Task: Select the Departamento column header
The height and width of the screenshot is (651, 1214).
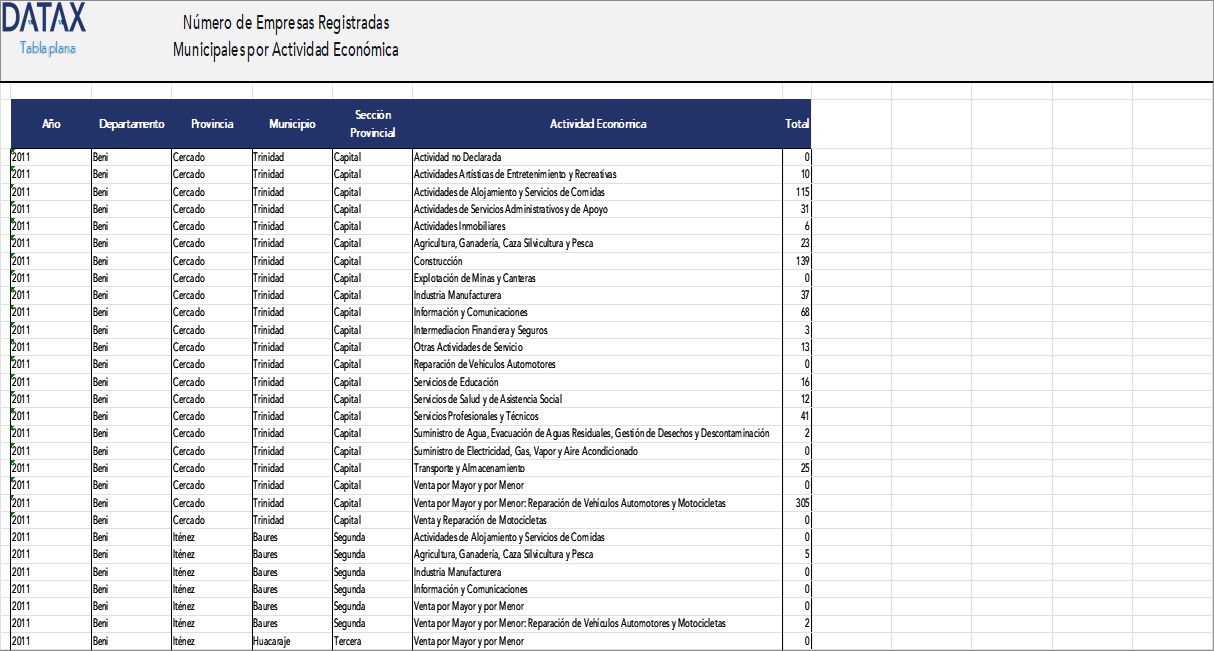Action: point(132,124)
